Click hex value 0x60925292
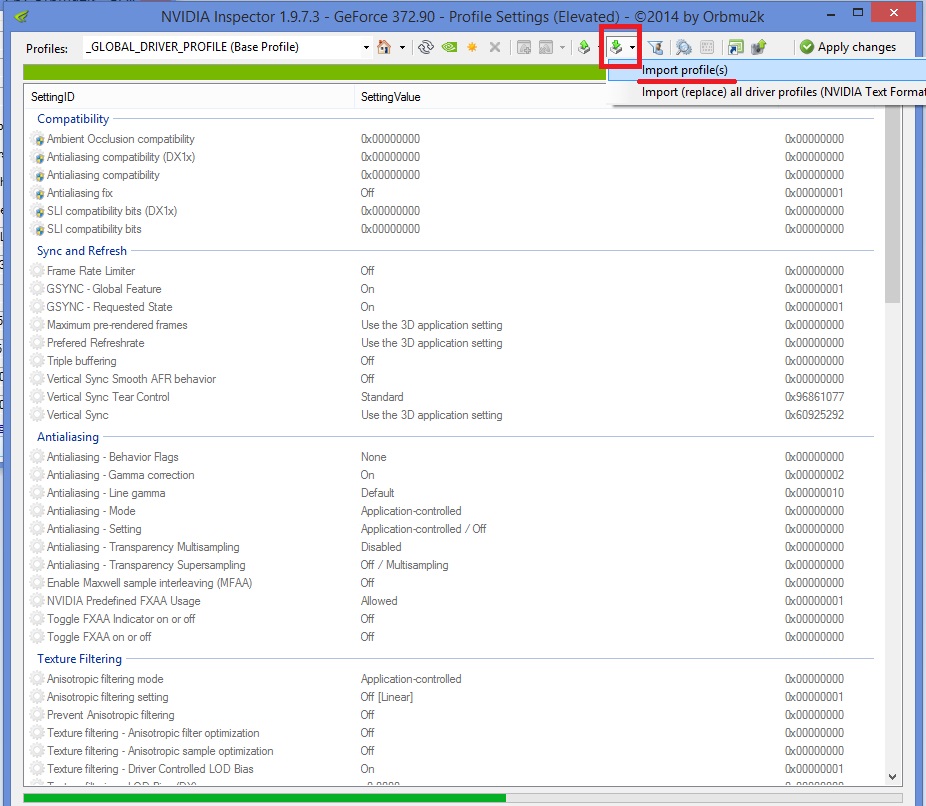 pos(814,415)
